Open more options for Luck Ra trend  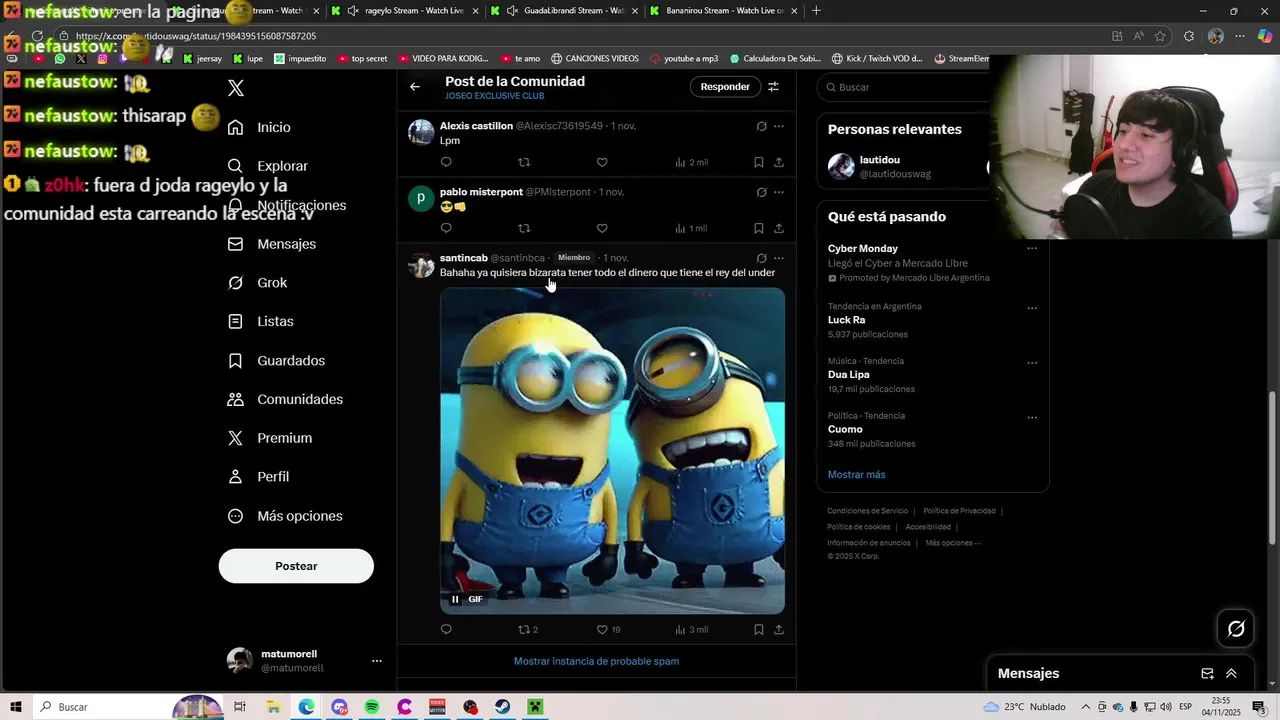[x=1032, y=308]
